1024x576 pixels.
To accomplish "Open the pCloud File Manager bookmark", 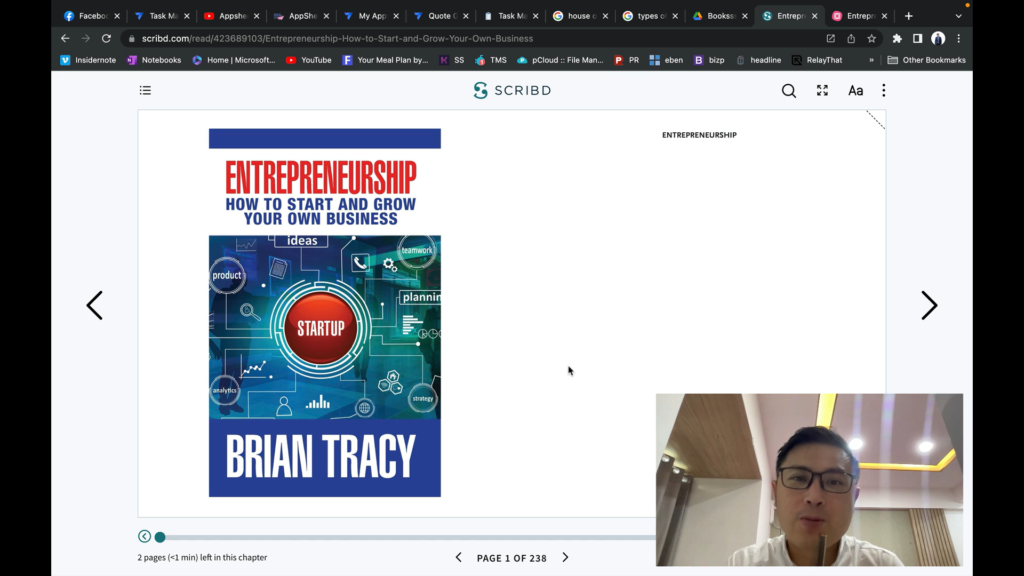I will pos(560,60).
